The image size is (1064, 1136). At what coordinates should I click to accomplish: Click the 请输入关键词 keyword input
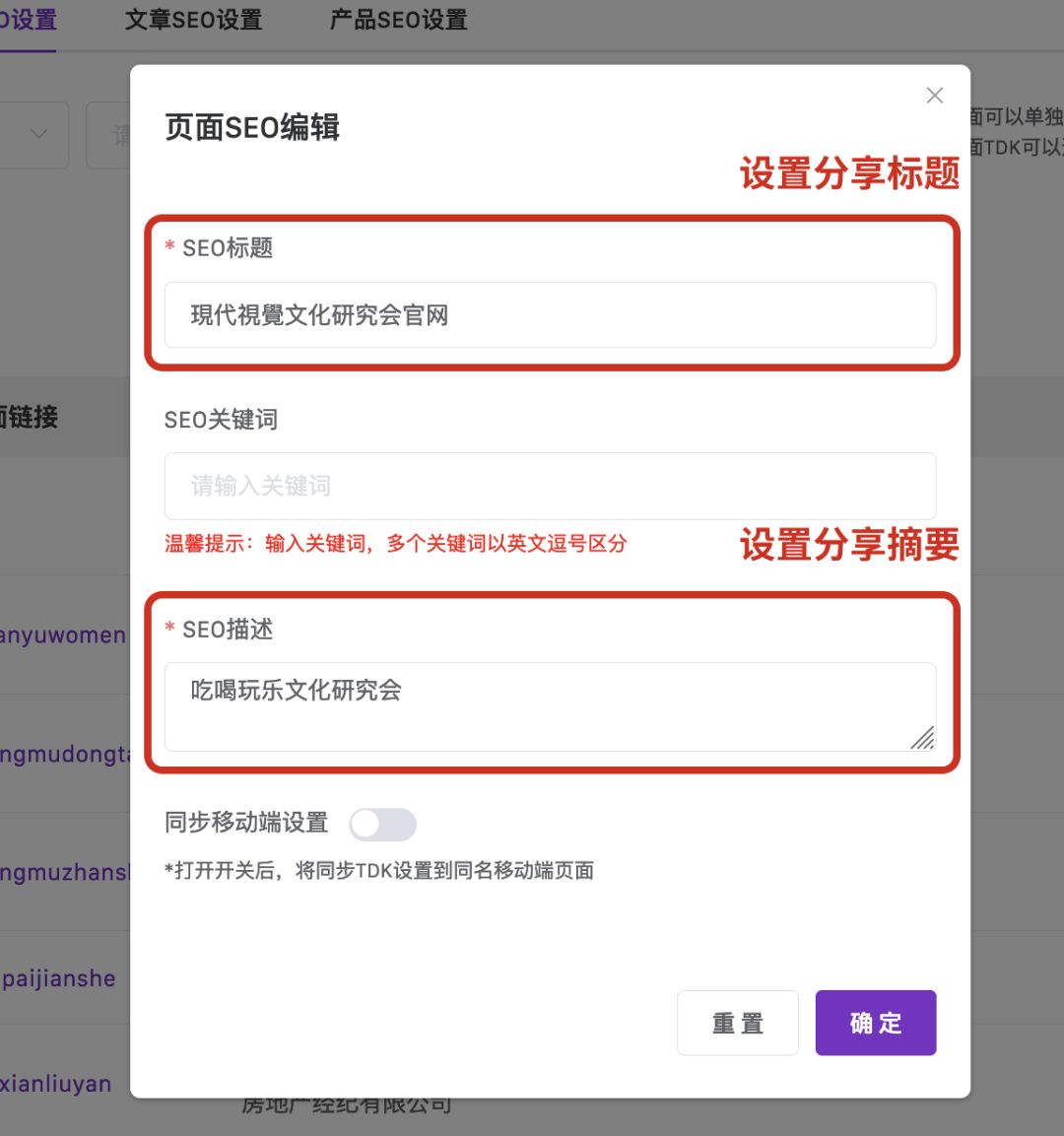click(x=549, y=486)
